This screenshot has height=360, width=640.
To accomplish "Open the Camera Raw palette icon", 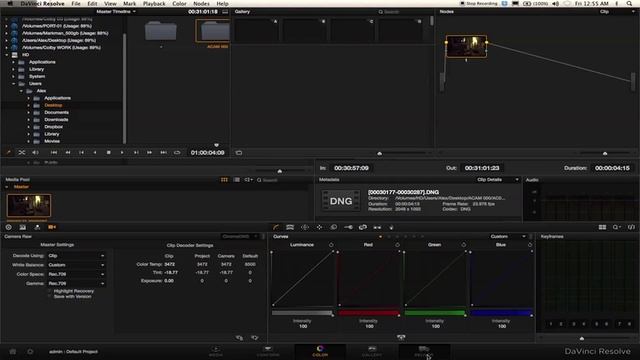I will coord(52,227).
